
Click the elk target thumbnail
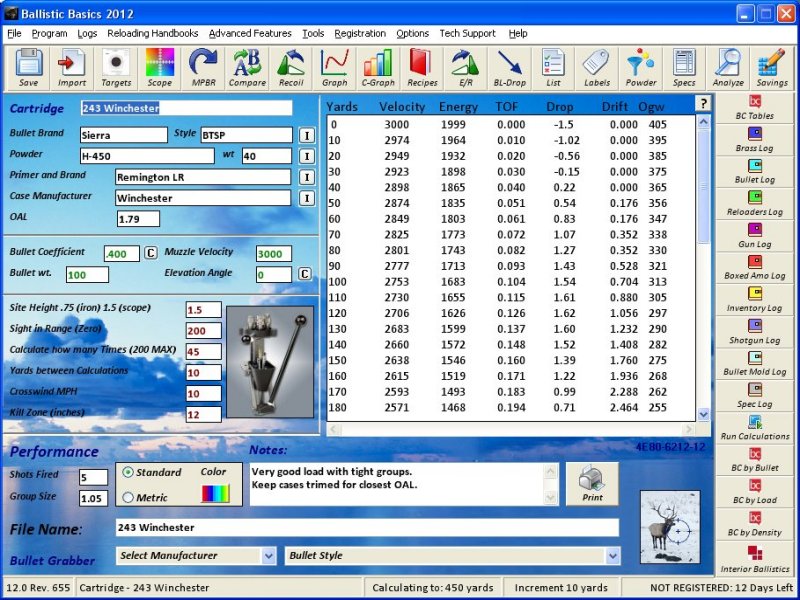pos(670,527)
